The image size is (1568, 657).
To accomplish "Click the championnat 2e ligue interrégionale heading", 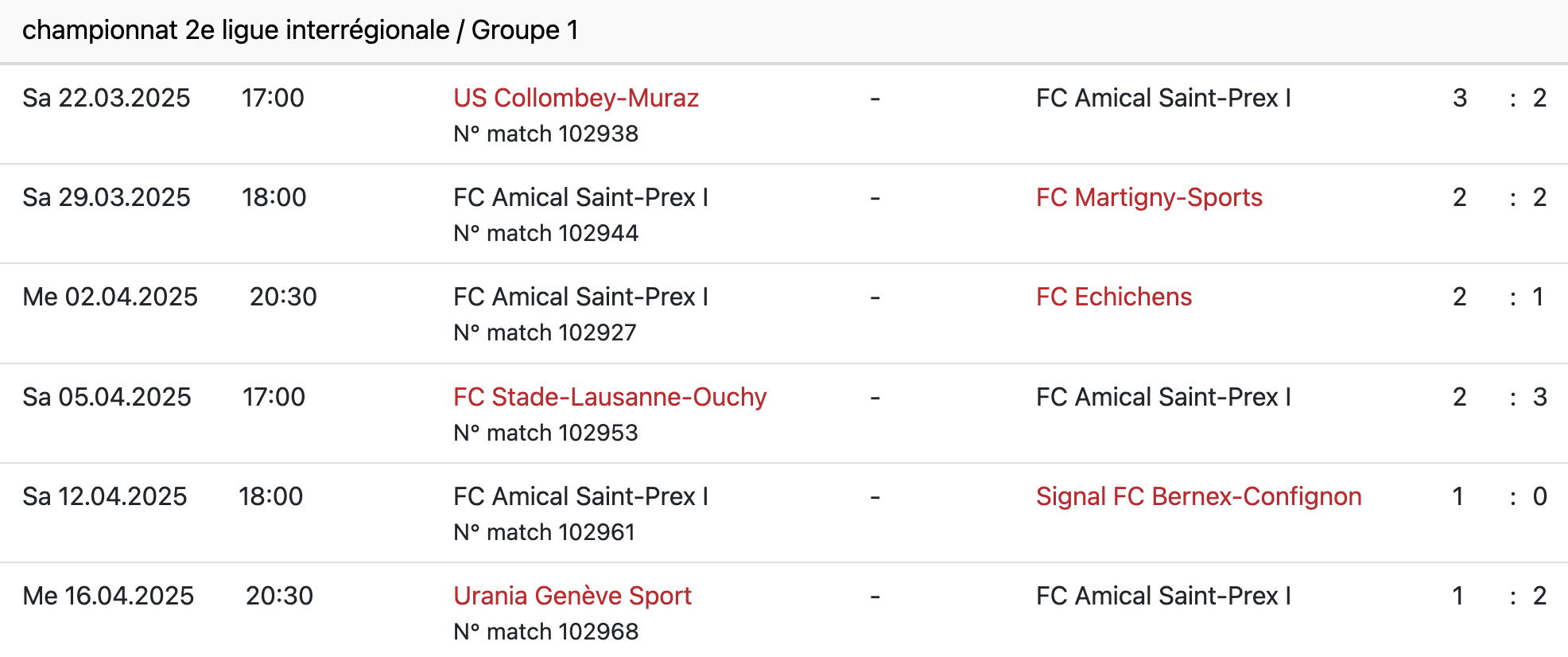I will [300, 30].
